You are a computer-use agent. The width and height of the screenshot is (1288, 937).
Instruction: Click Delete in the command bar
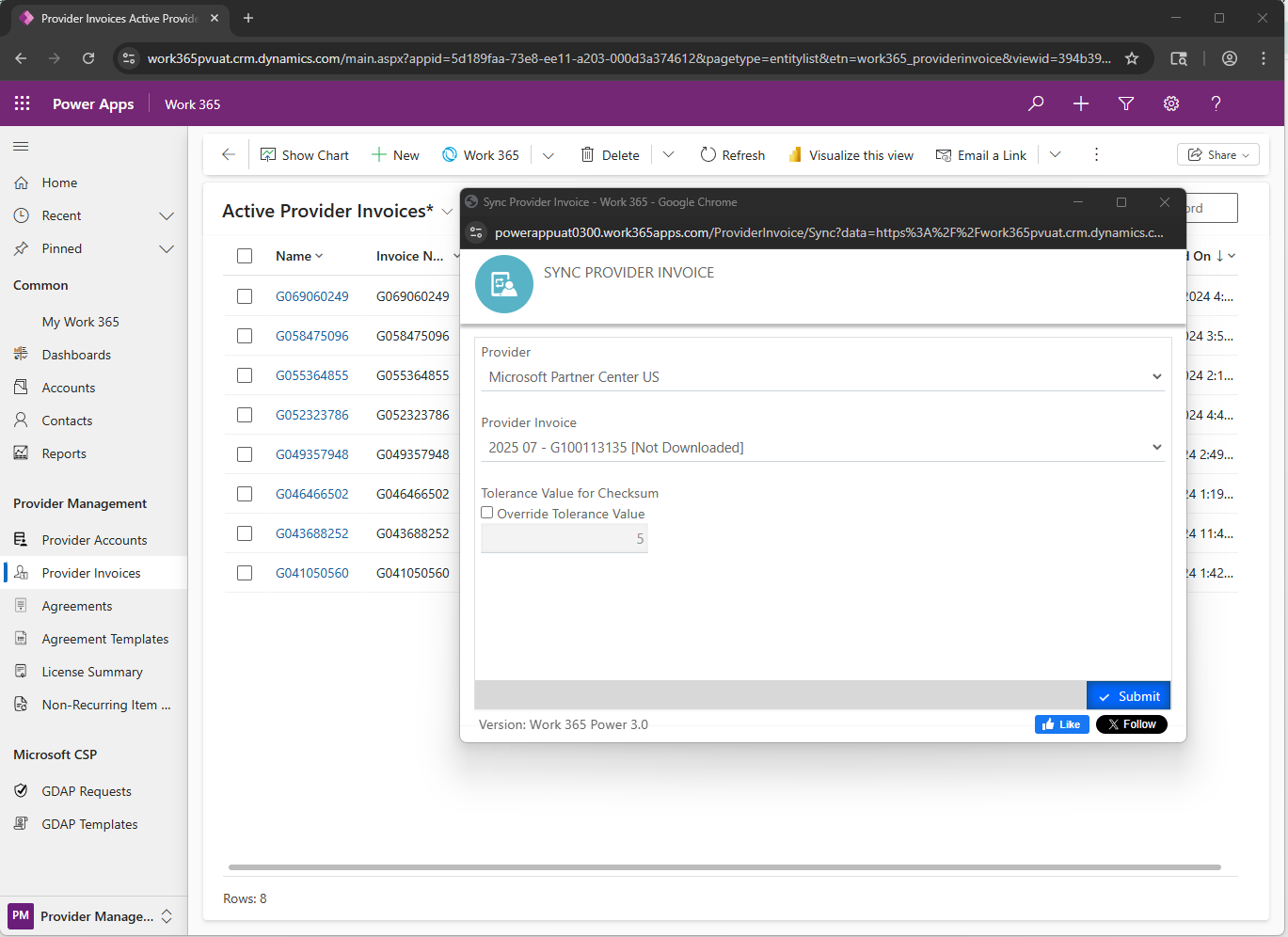coord(610,155)
